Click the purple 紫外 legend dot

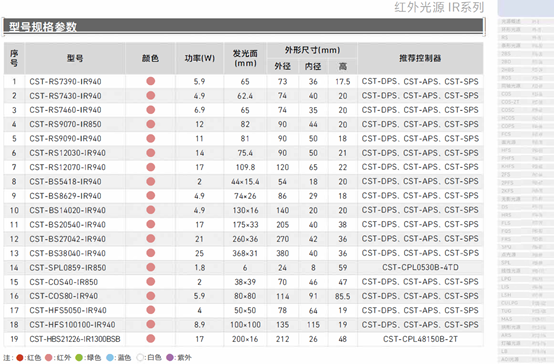point(170,358)
